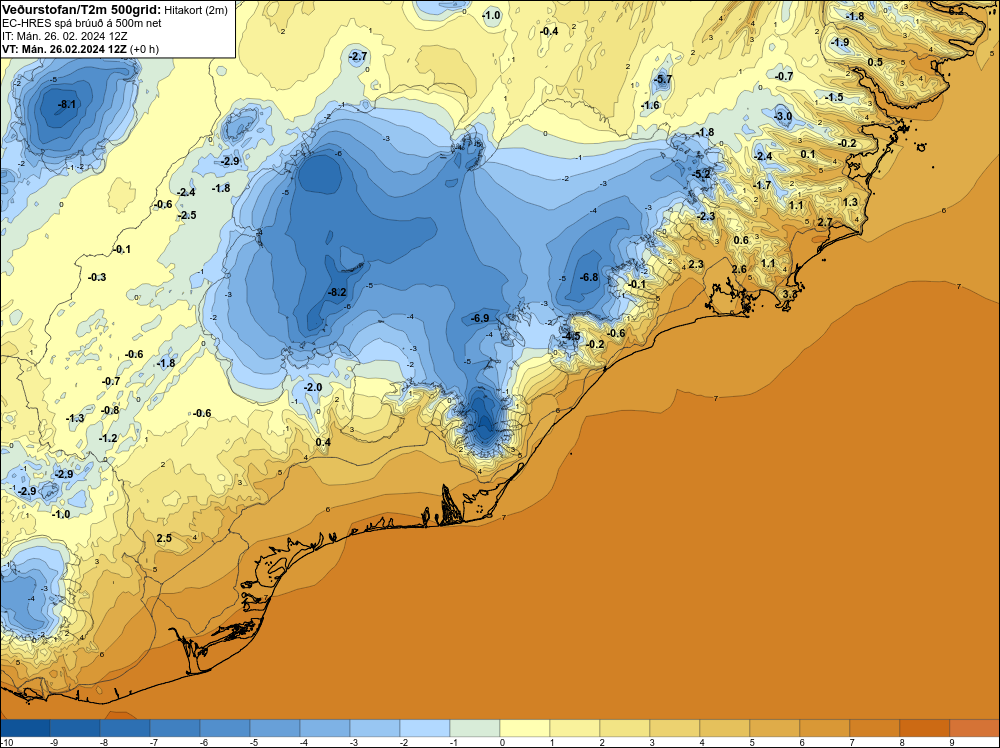
Task: Click the legend tick label 9
Action: (952, 742)
